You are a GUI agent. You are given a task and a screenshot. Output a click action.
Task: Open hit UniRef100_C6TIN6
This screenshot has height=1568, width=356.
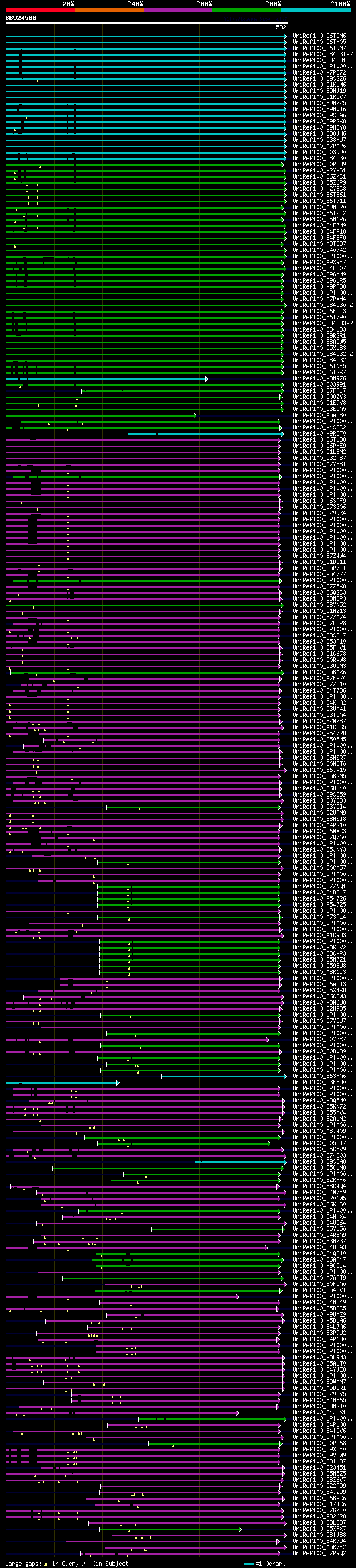319,36
